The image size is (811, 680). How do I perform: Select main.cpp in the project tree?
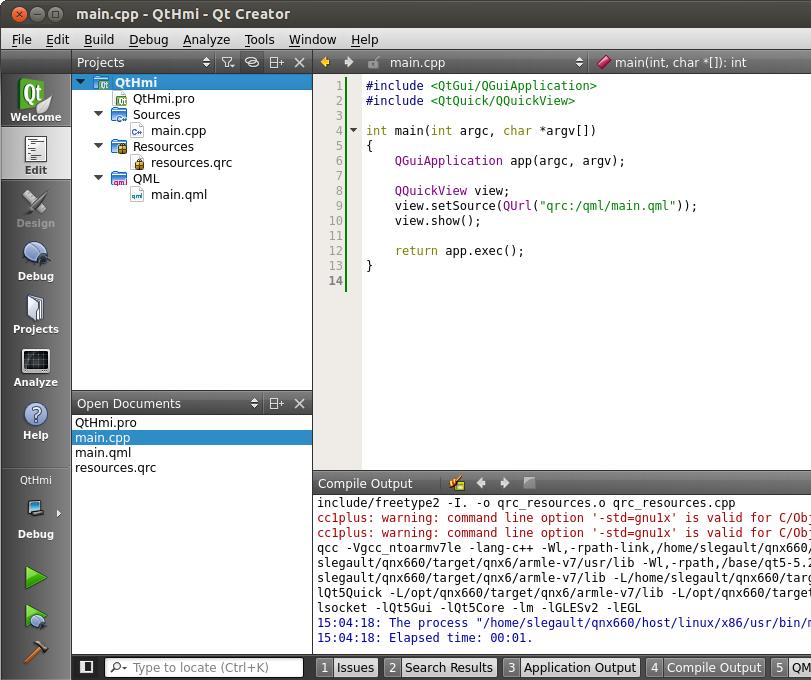pyautogui.click(x=178, y=130)
